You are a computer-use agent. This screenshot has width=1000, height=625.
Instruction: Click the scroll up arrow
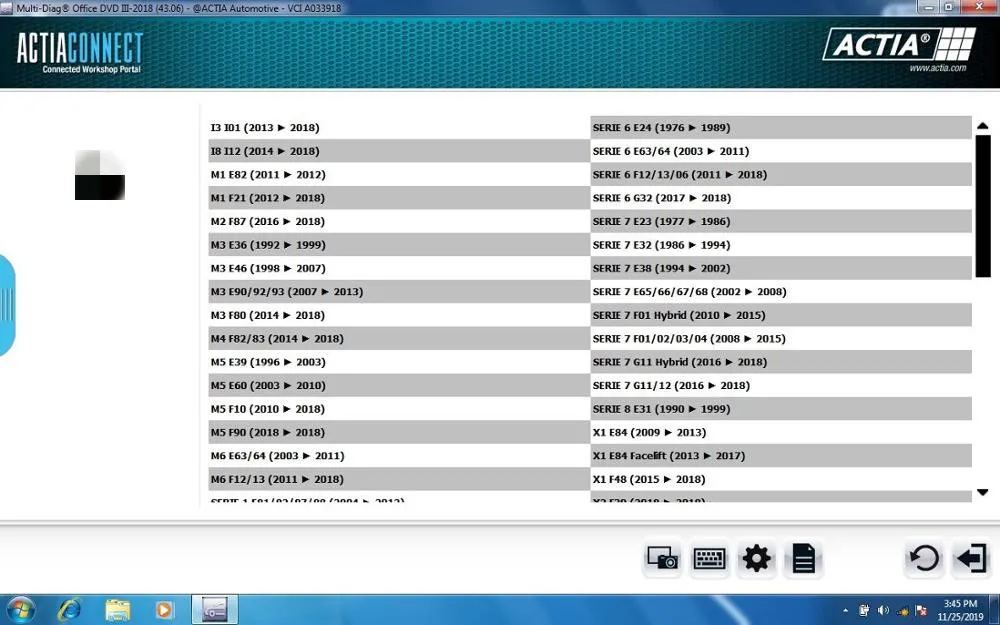[982, 126]
